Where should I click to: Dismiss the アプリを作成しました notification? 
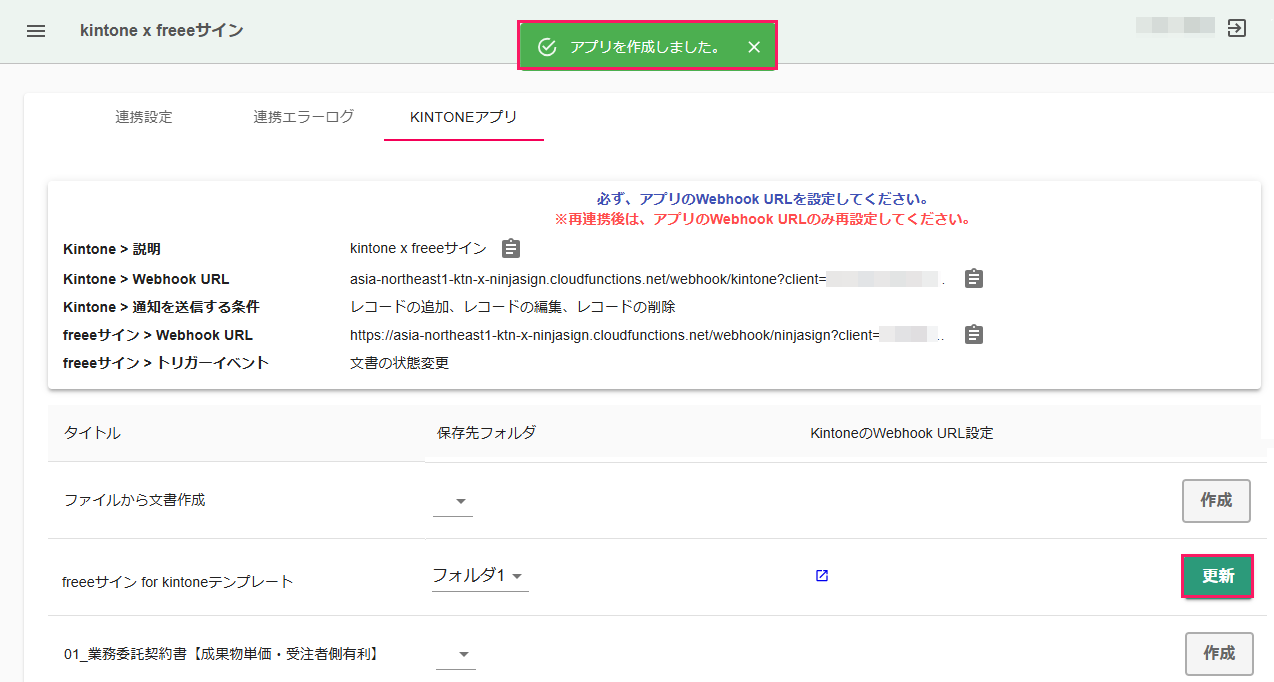pyautogui.click(x=754, y=47)
